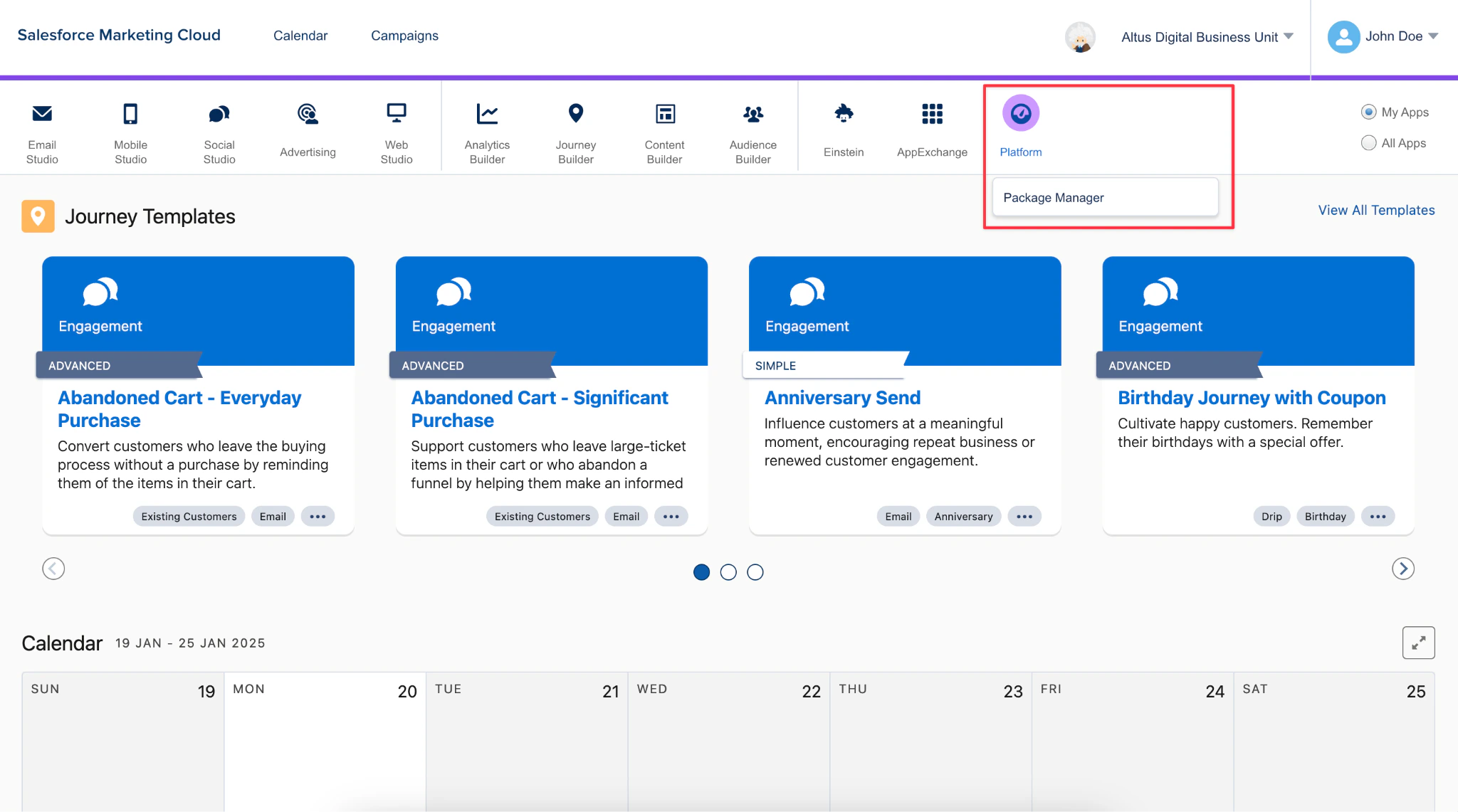
Task: Choose Package Manager from Platform menu
Action: (x=1106, y=197)
